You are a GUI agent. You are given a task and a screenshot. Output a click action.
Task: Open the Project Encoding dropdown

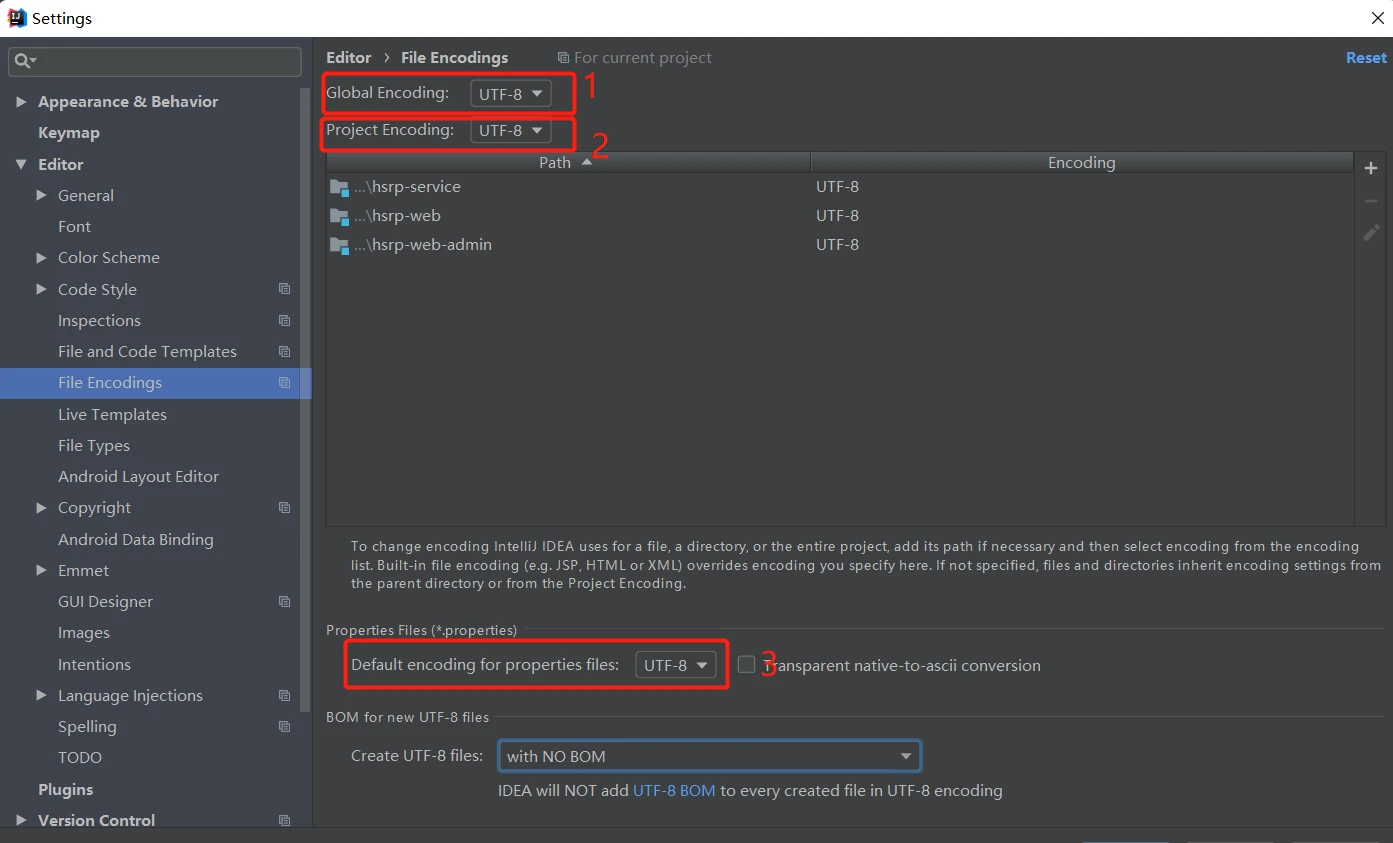pyautogui.click(x=510, y=130)
